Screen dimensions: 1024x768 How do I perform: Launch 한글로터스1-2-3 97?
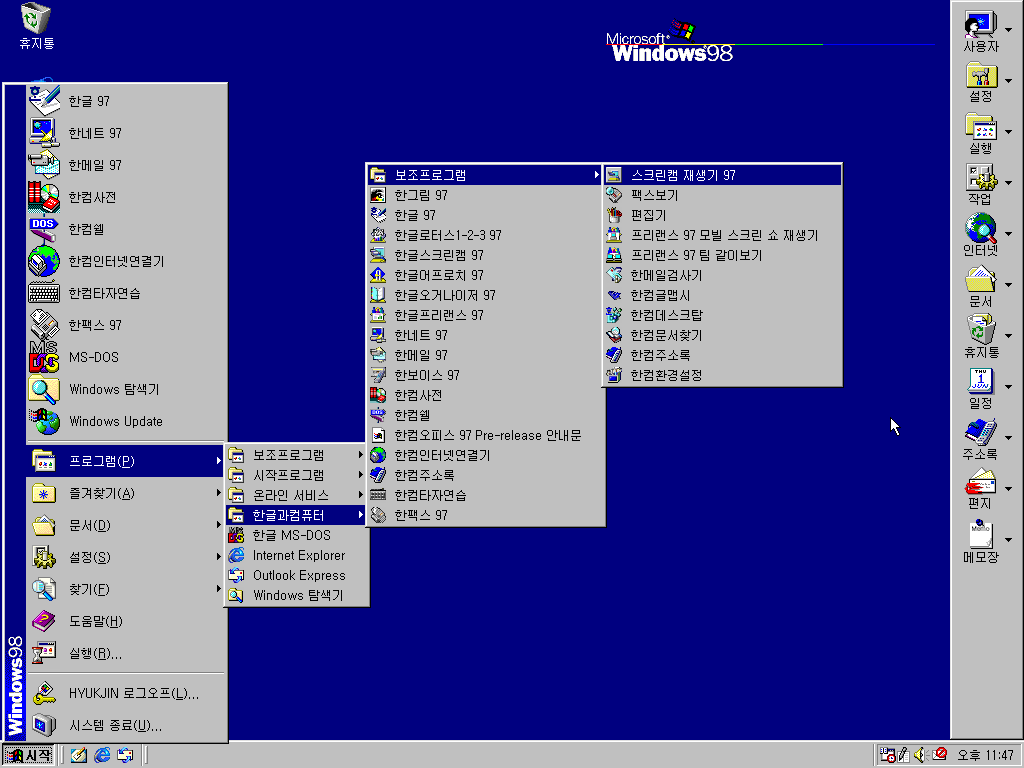pyautogui.click(x=485, y=235)
